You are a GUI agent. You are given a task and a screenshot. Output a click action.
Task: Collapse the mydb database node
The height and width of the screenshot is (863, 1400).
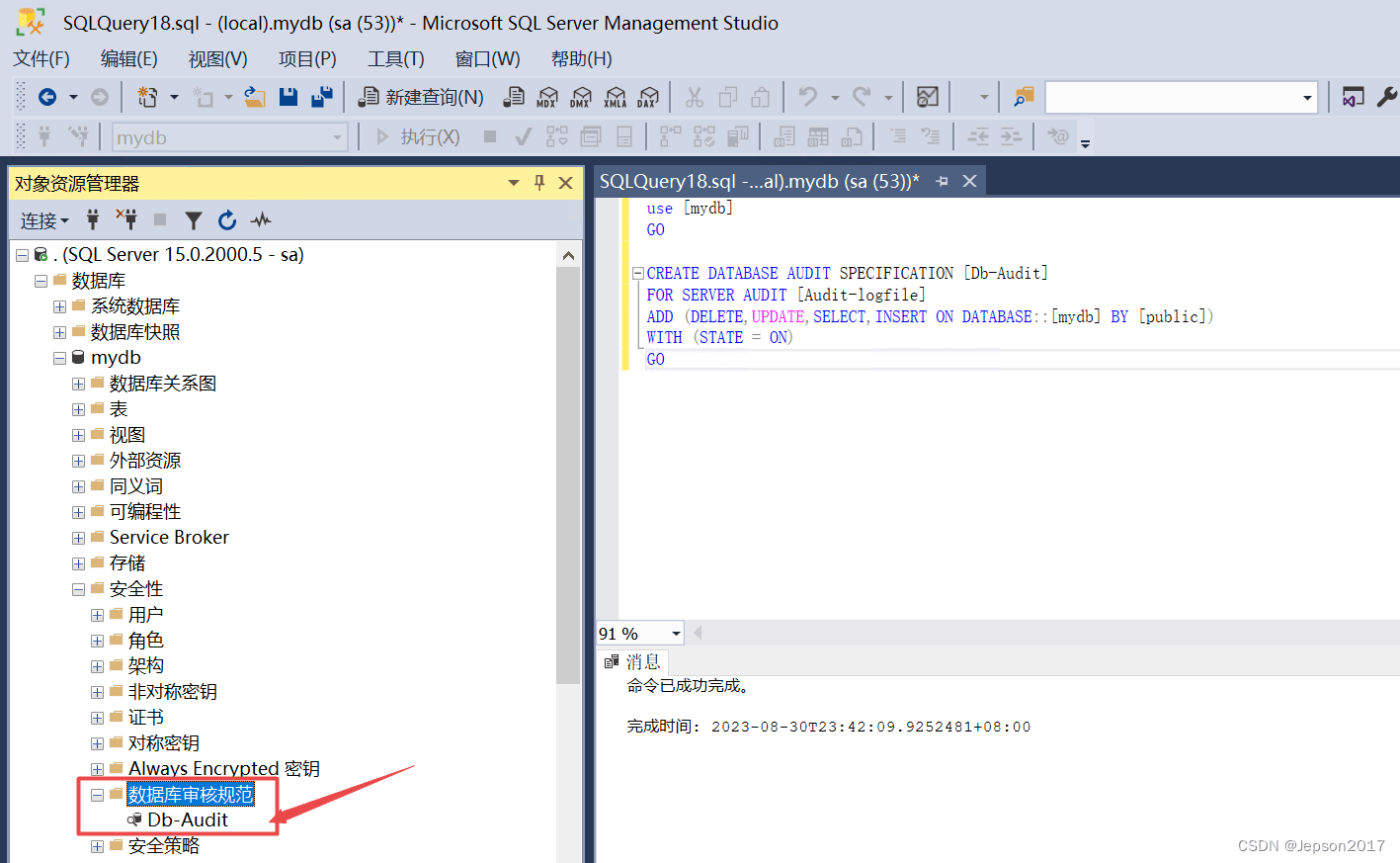(x=59, y=358)
